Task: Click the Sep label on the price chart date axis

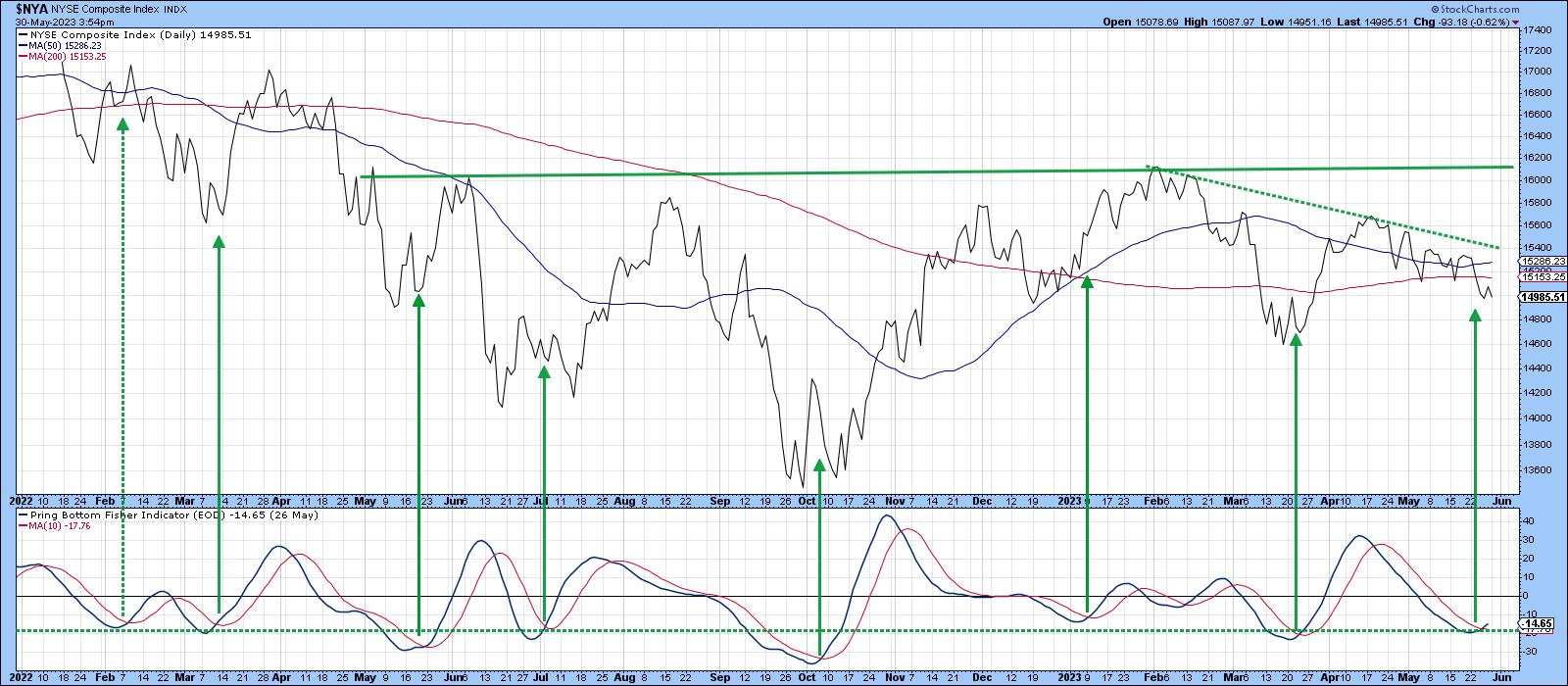Action: coord(720,500)
